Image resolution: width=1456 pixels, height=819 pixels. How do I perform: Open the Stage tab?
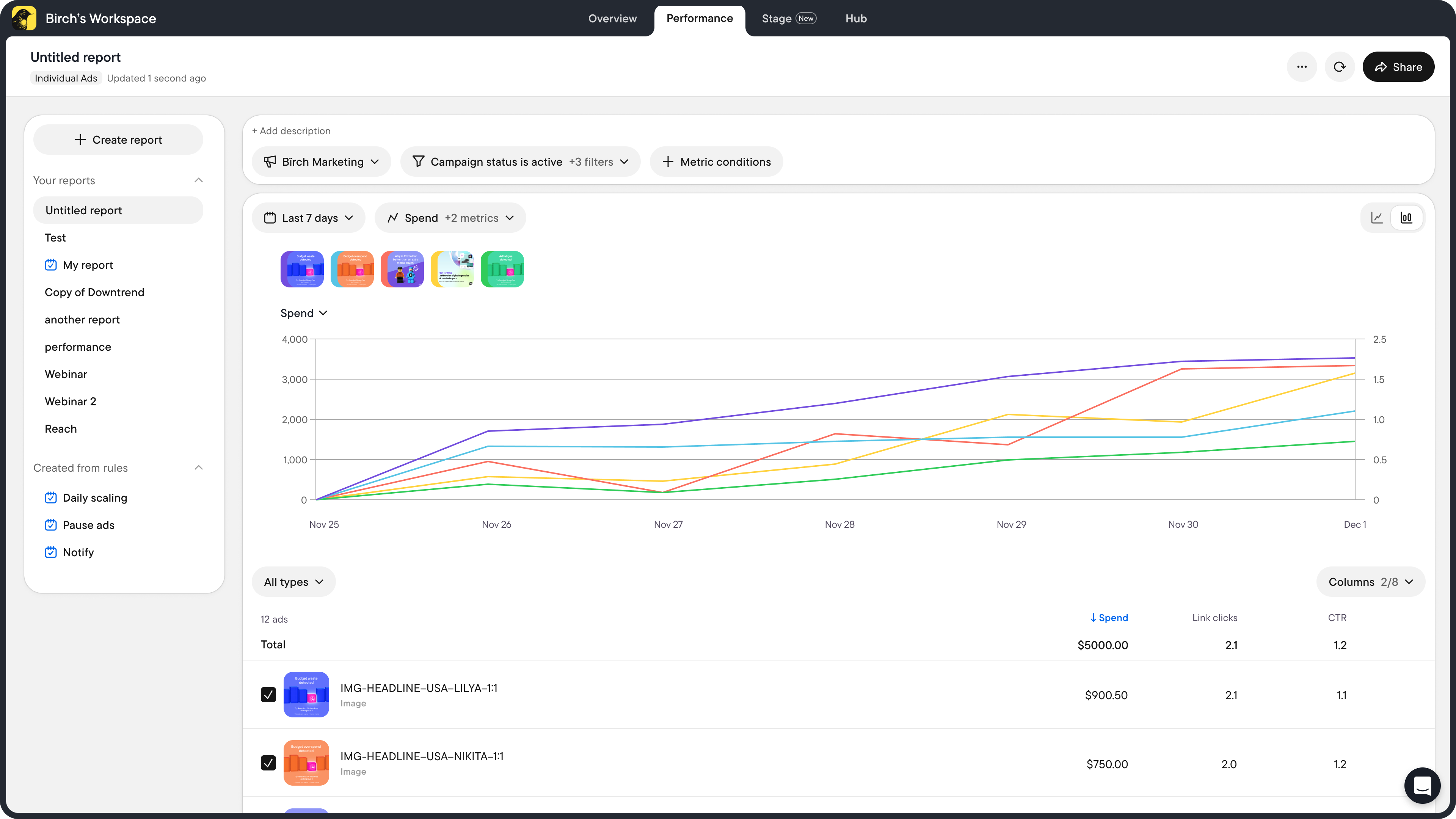789,19
